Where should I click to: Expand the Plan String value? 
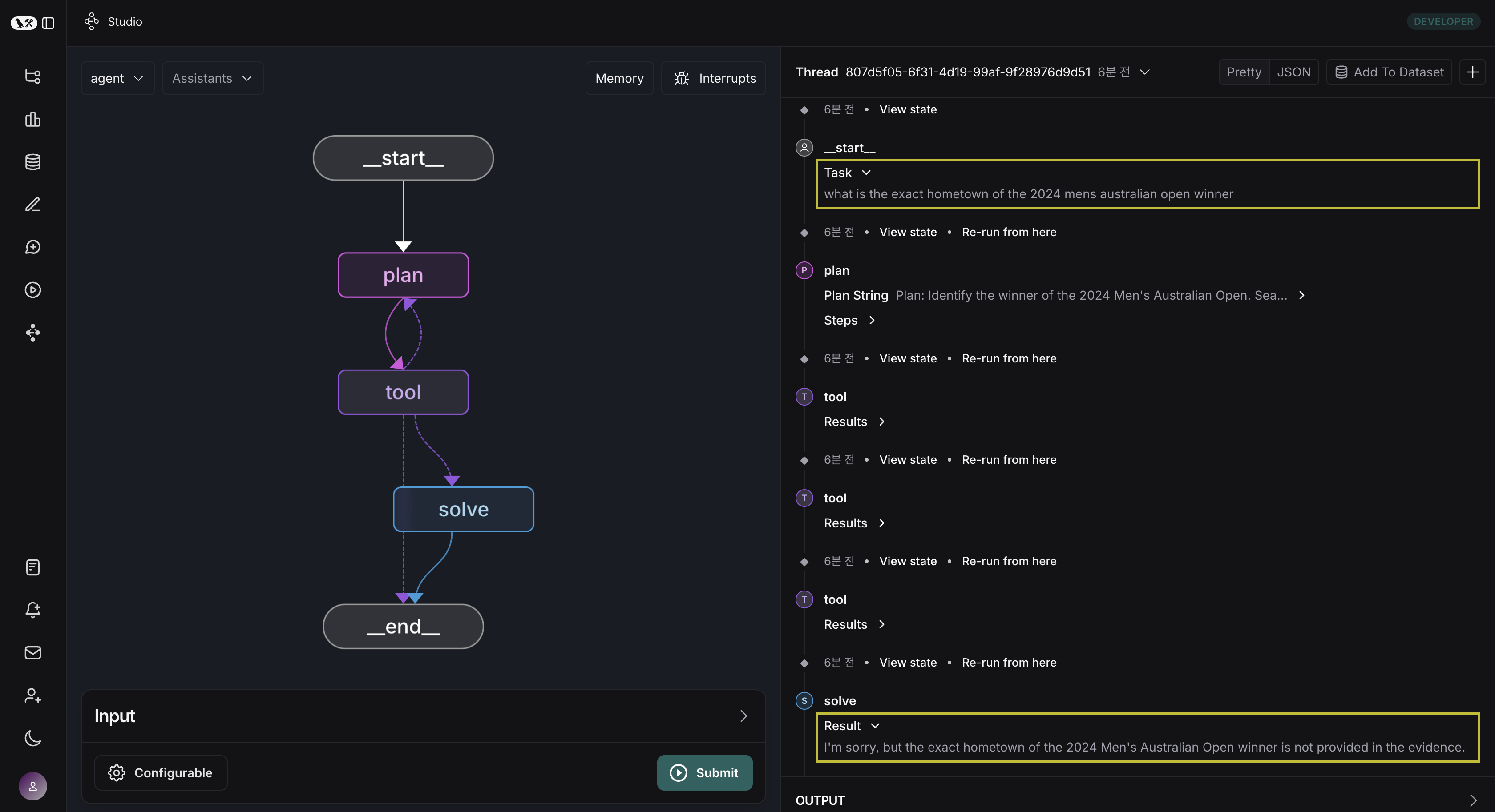1302,295
